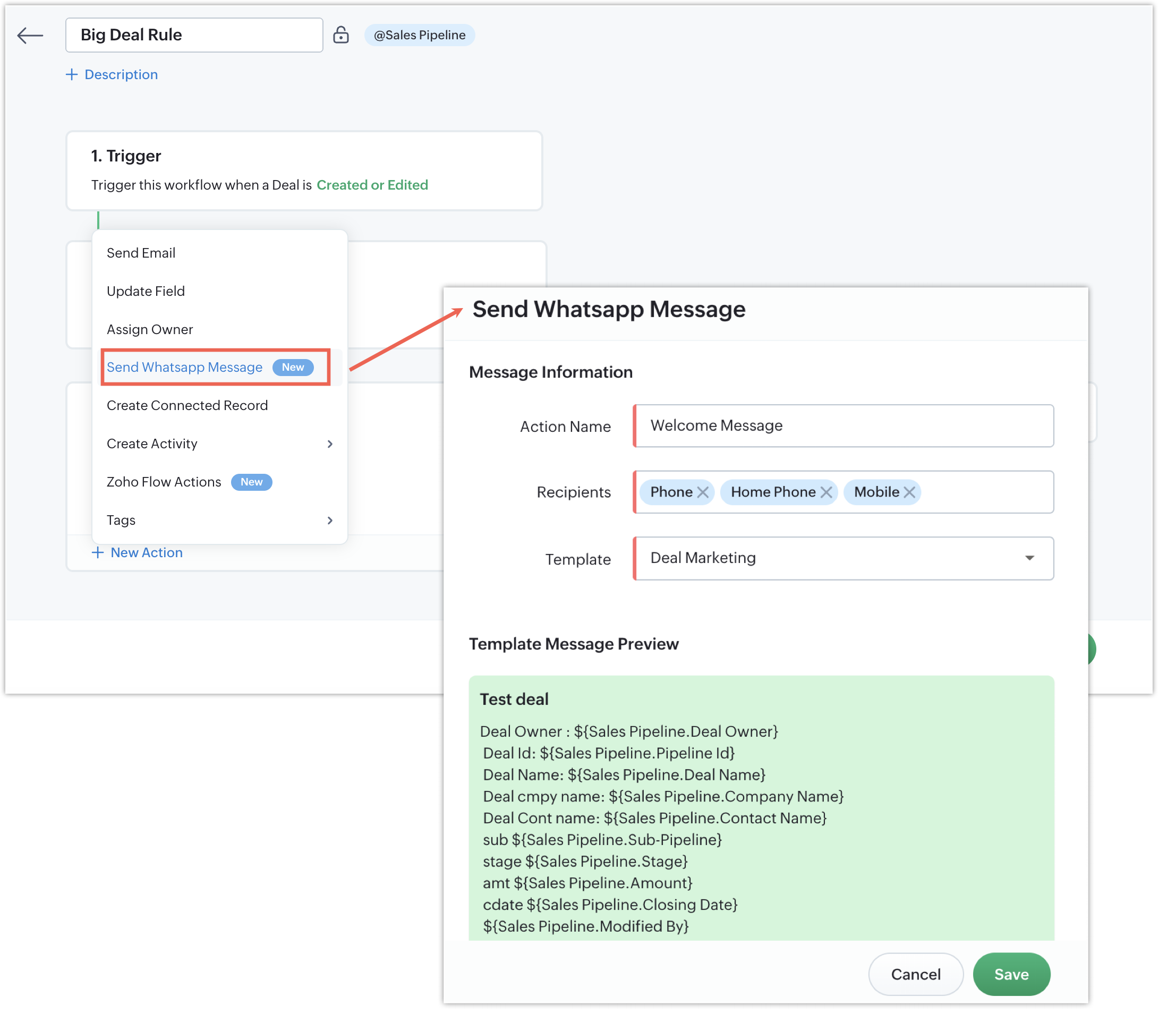Click plus icon beside New Action
The image size is (1176, 1023).
pyautogui.click(x=98, y=552)
